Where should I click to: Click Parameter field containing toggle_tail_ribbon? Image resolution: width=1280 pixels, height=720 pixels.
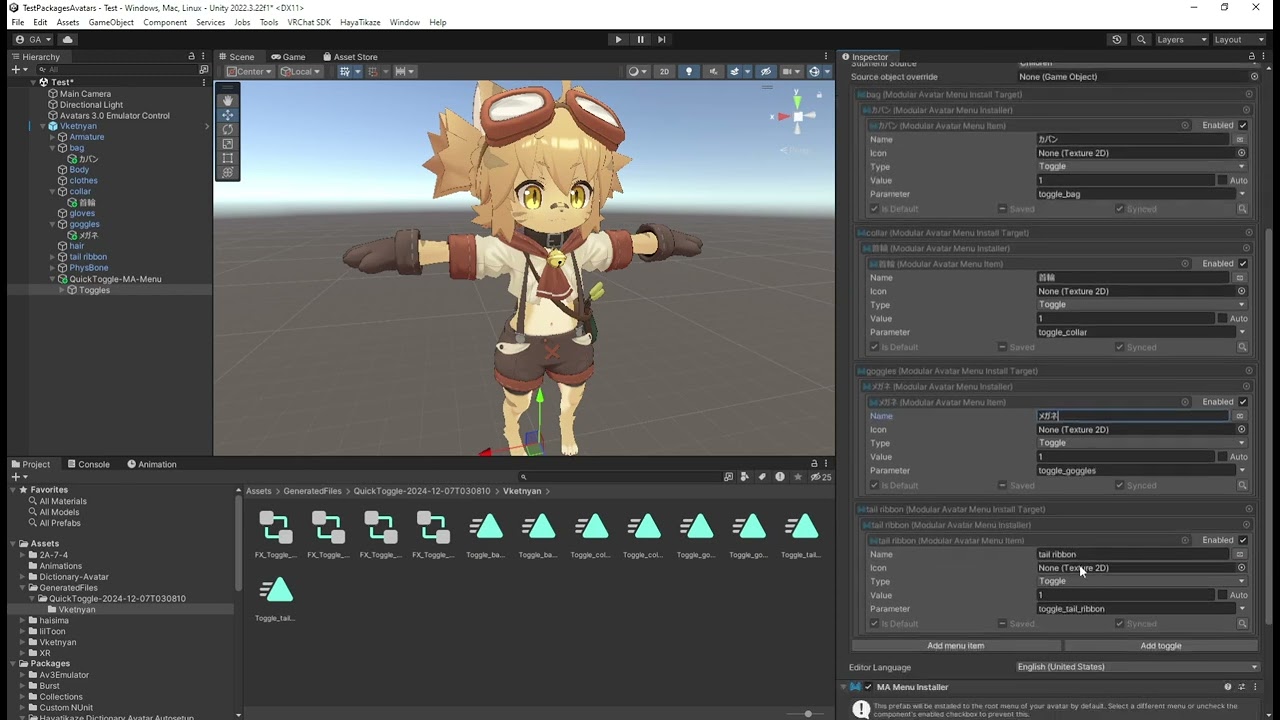tap(1135, 609)
